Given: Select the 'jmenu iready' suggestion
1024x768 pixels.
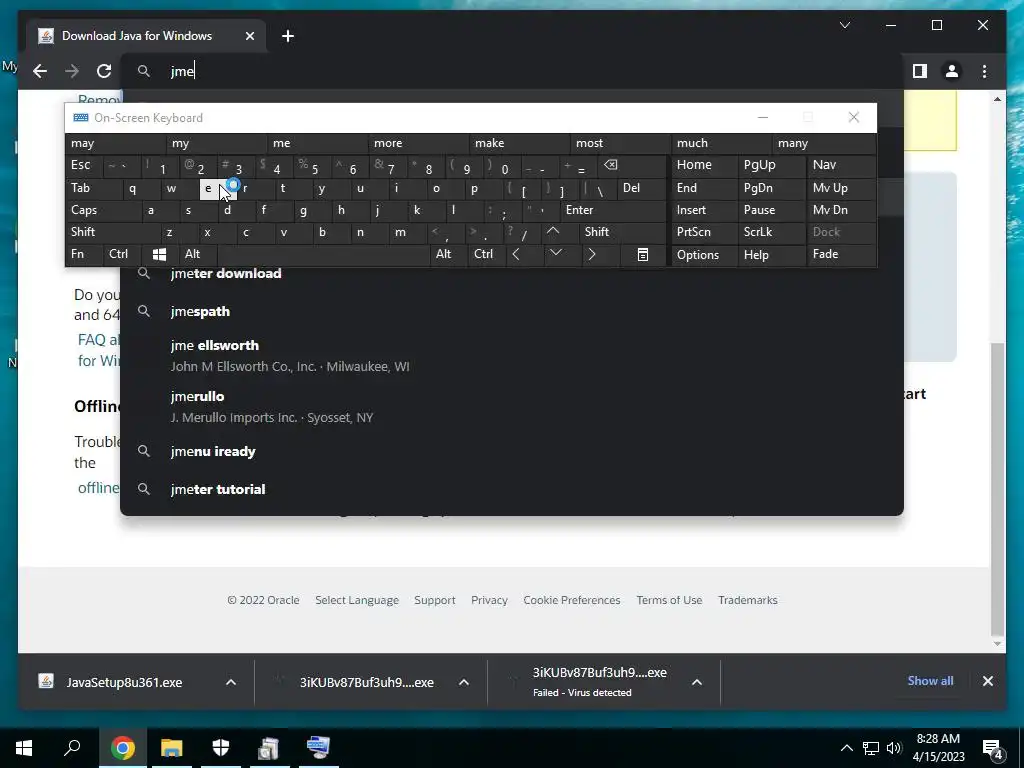Looking at the screenshot, I should tap(512, 451).
